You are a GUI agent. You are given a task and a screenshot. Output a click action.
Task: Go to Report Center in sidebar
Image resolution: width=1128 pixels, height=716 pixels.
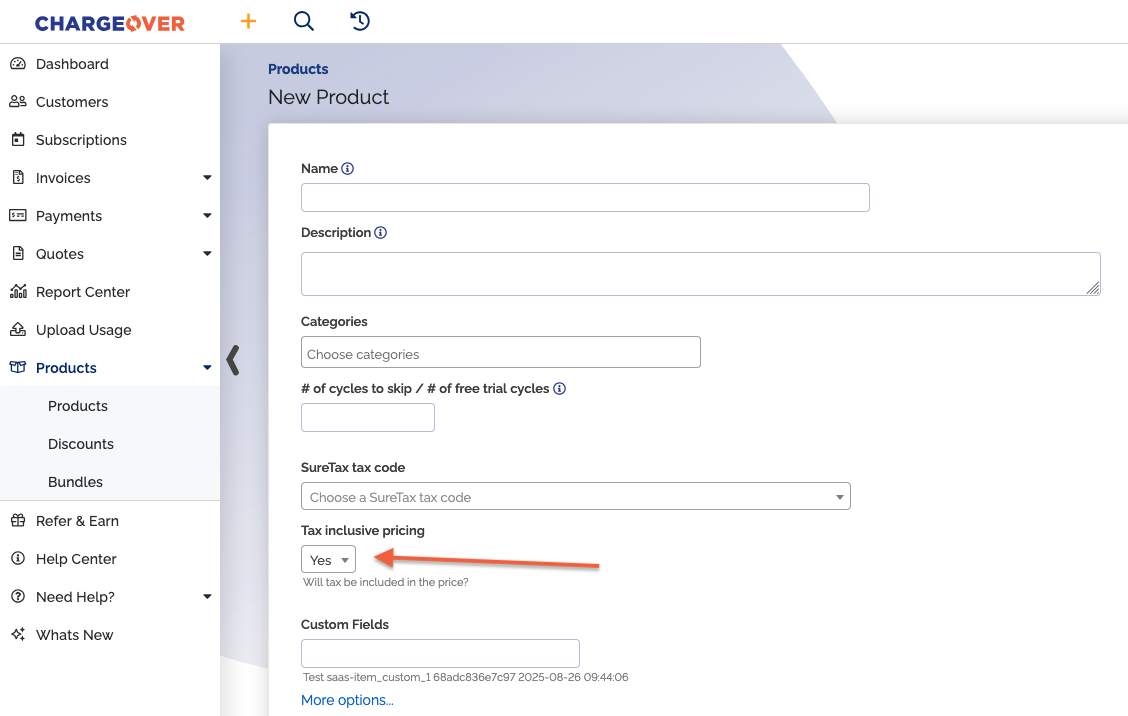pyautogui.click(x=83, y=292)
